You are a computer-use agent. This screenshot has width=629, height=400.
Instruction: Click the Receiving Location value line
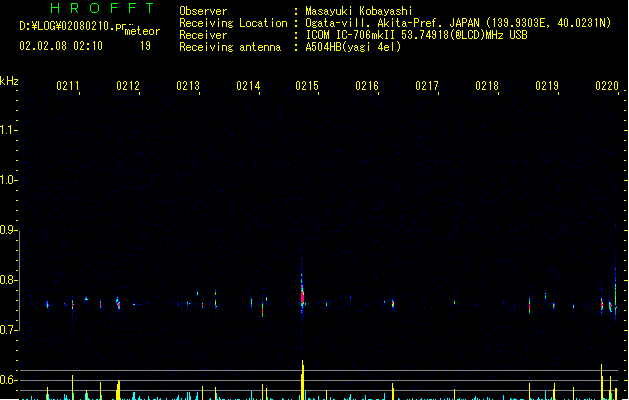pyautogui.click(x=458, y=23)
